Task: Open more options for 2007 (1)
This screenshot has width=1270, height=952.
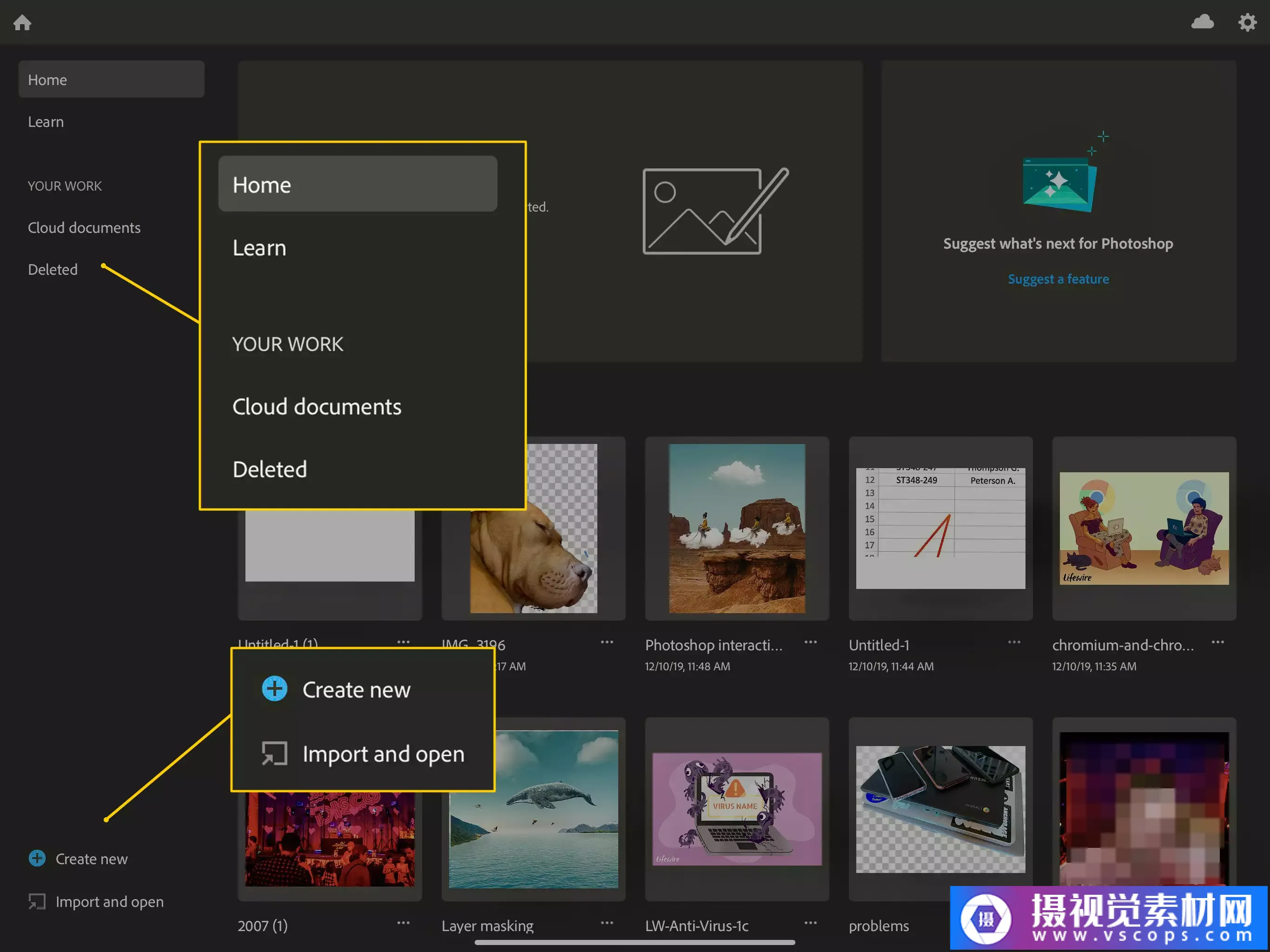Action: [x=403, y=923]
